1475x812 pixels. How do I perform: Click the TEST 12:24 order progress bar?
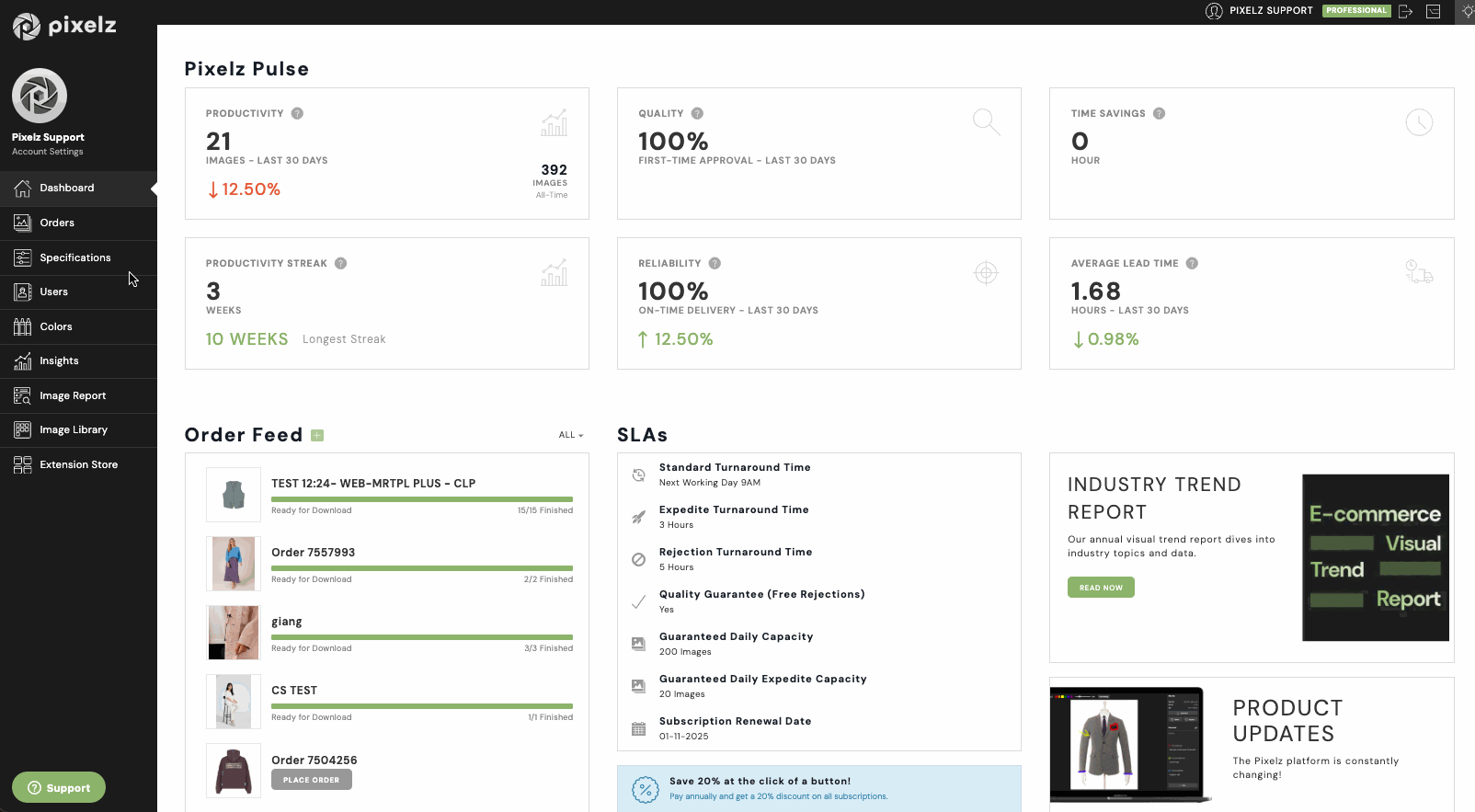(x=422, y=499)
